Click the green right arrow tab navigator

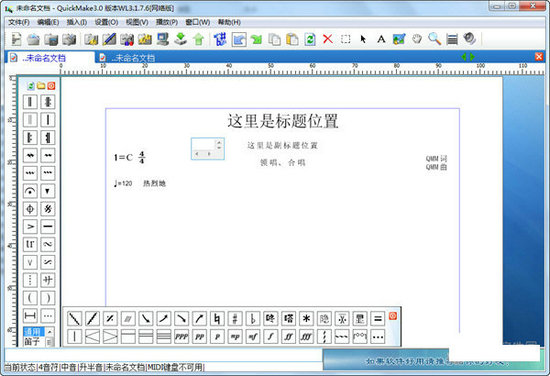(x=472, y=56)
